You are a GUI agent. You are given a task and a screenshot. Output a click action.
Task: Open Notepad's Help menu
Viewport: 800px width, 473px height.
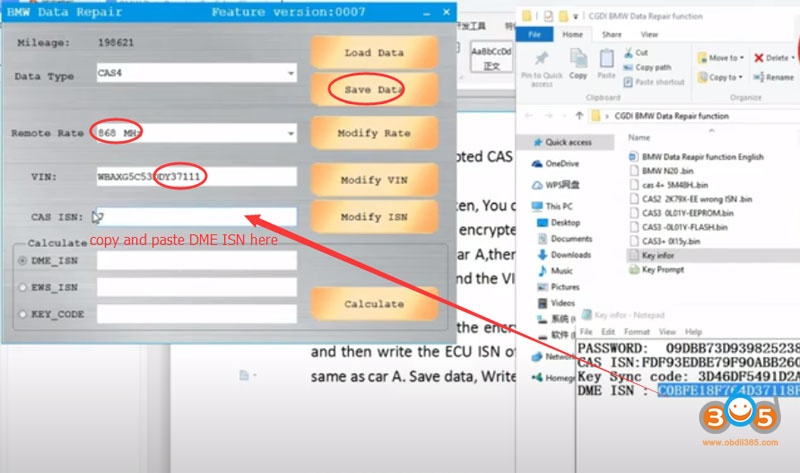click(x=693, y=332)
